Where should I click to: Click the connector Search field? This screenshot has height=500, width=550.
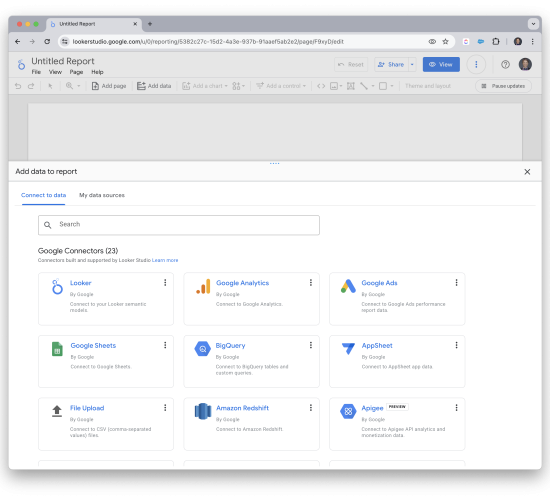tap(179, 225)
